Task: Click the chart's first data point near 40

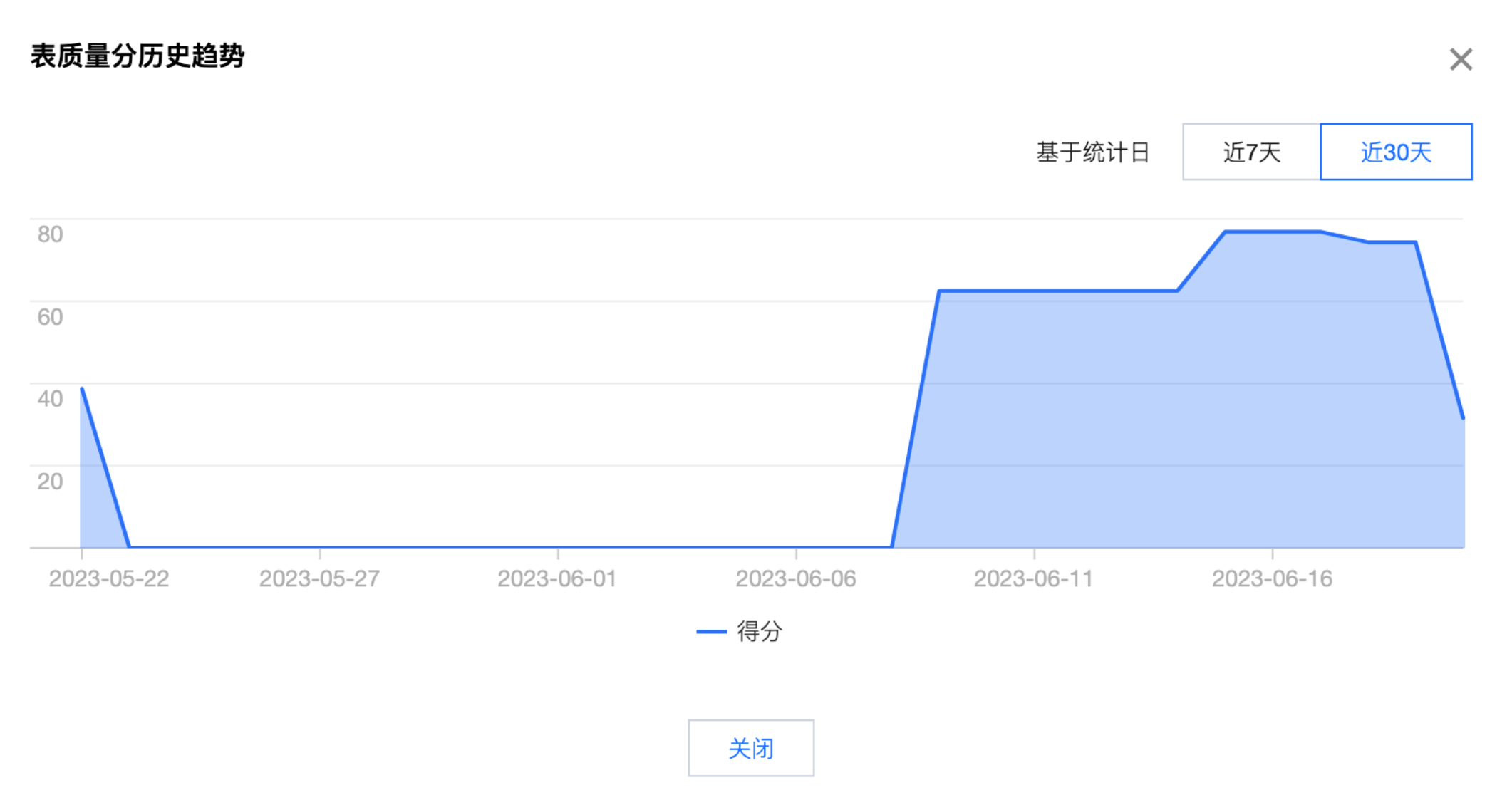Action: 83,389
